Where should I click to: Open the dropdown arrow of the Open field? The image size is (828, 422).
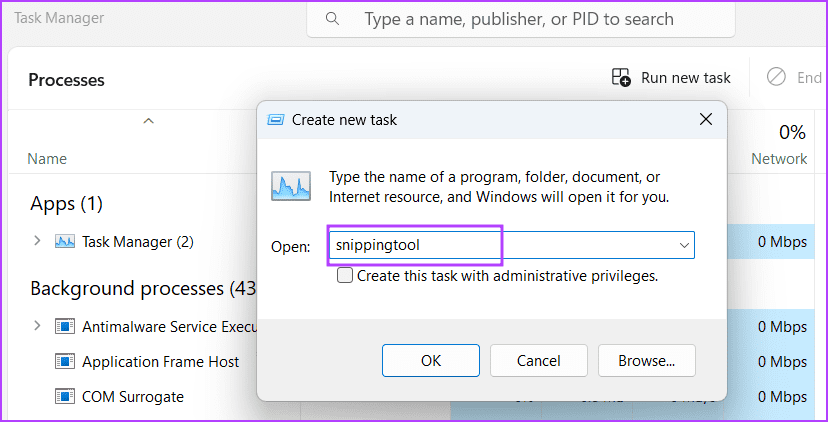(x=684, y=245)
